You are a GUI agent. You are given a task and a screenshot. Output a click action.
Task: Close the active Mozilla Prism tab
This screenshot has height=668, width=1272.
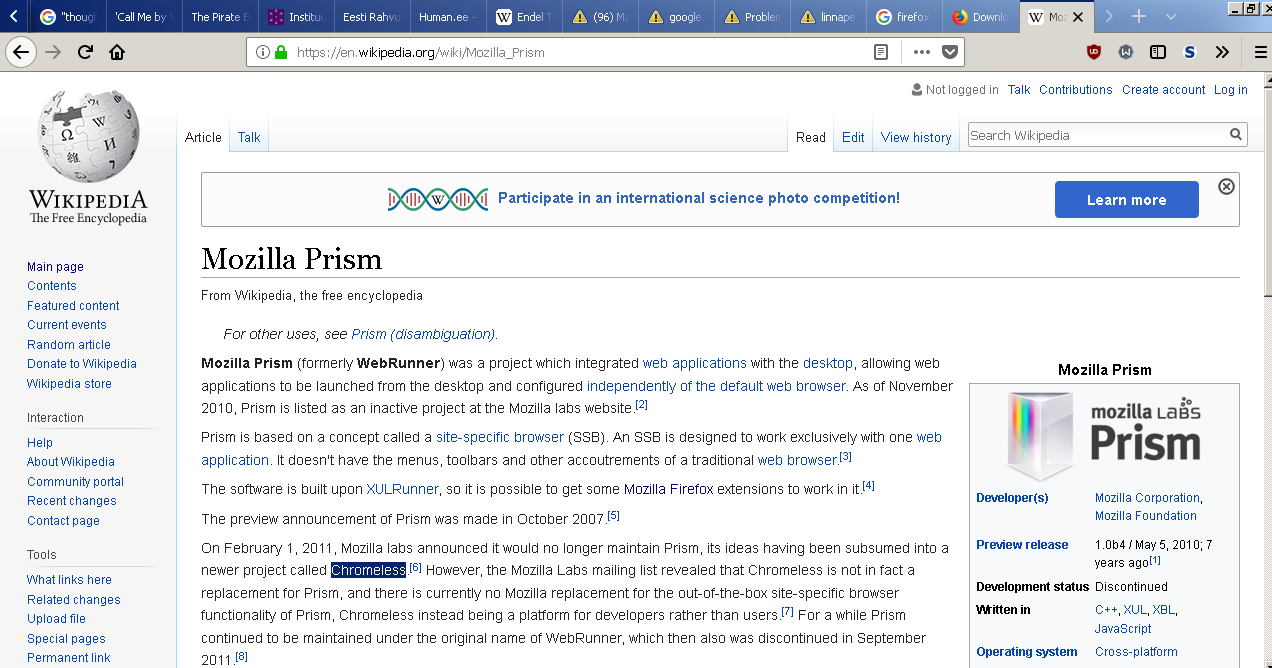1080,17
